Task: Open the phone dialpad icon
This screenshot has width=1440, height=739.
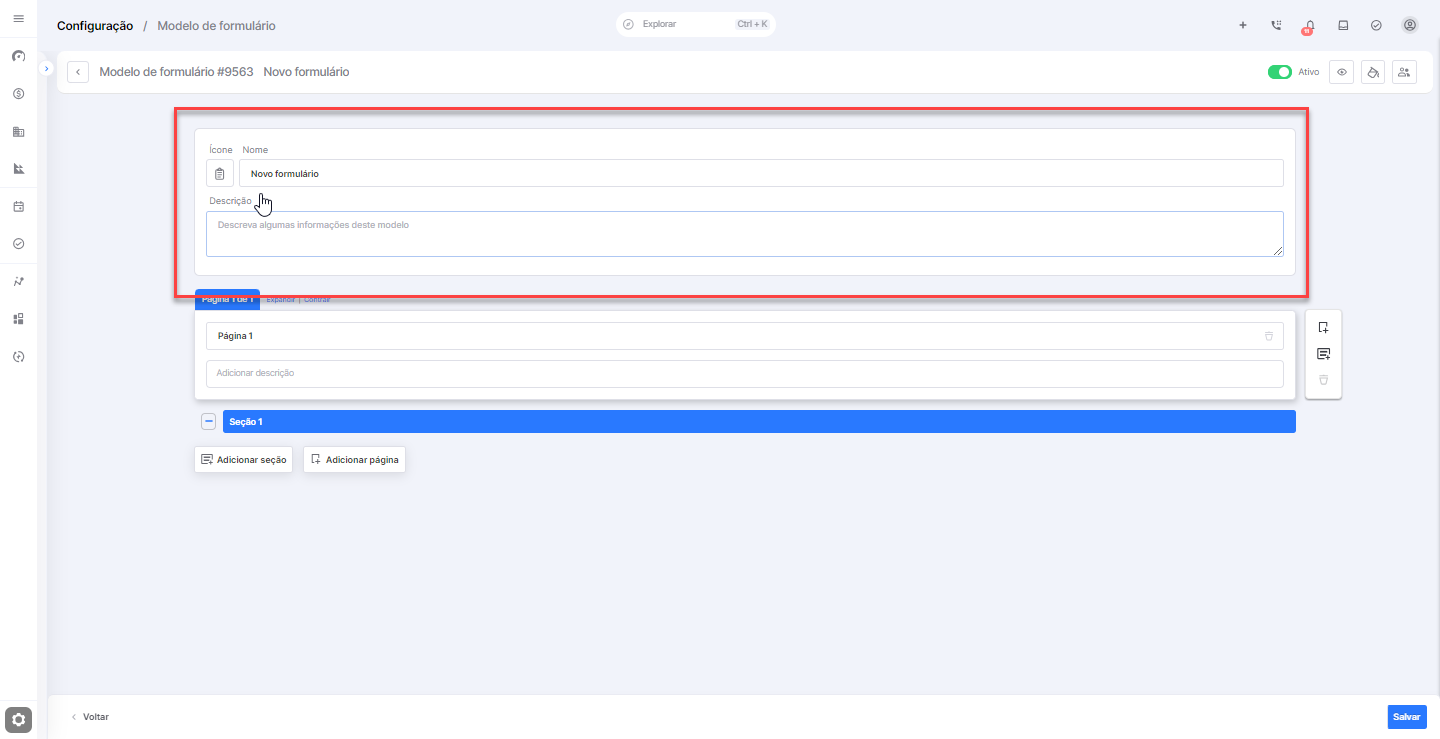Action: click(1276, 25)
